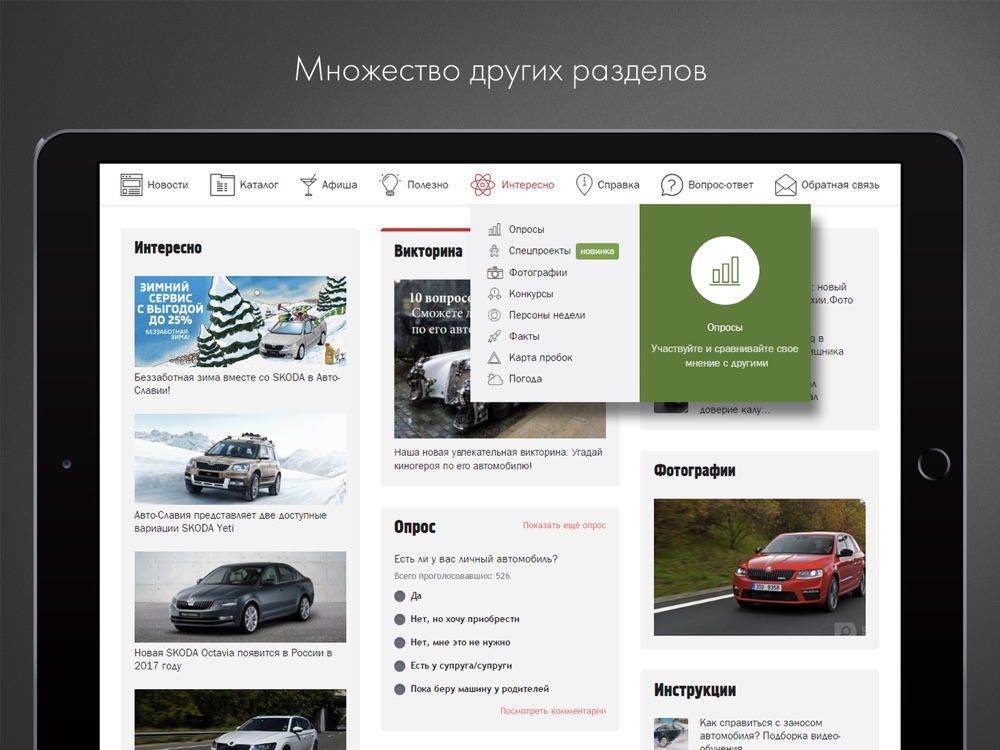Select Нет, мне это не нужно option

[400, 642]
